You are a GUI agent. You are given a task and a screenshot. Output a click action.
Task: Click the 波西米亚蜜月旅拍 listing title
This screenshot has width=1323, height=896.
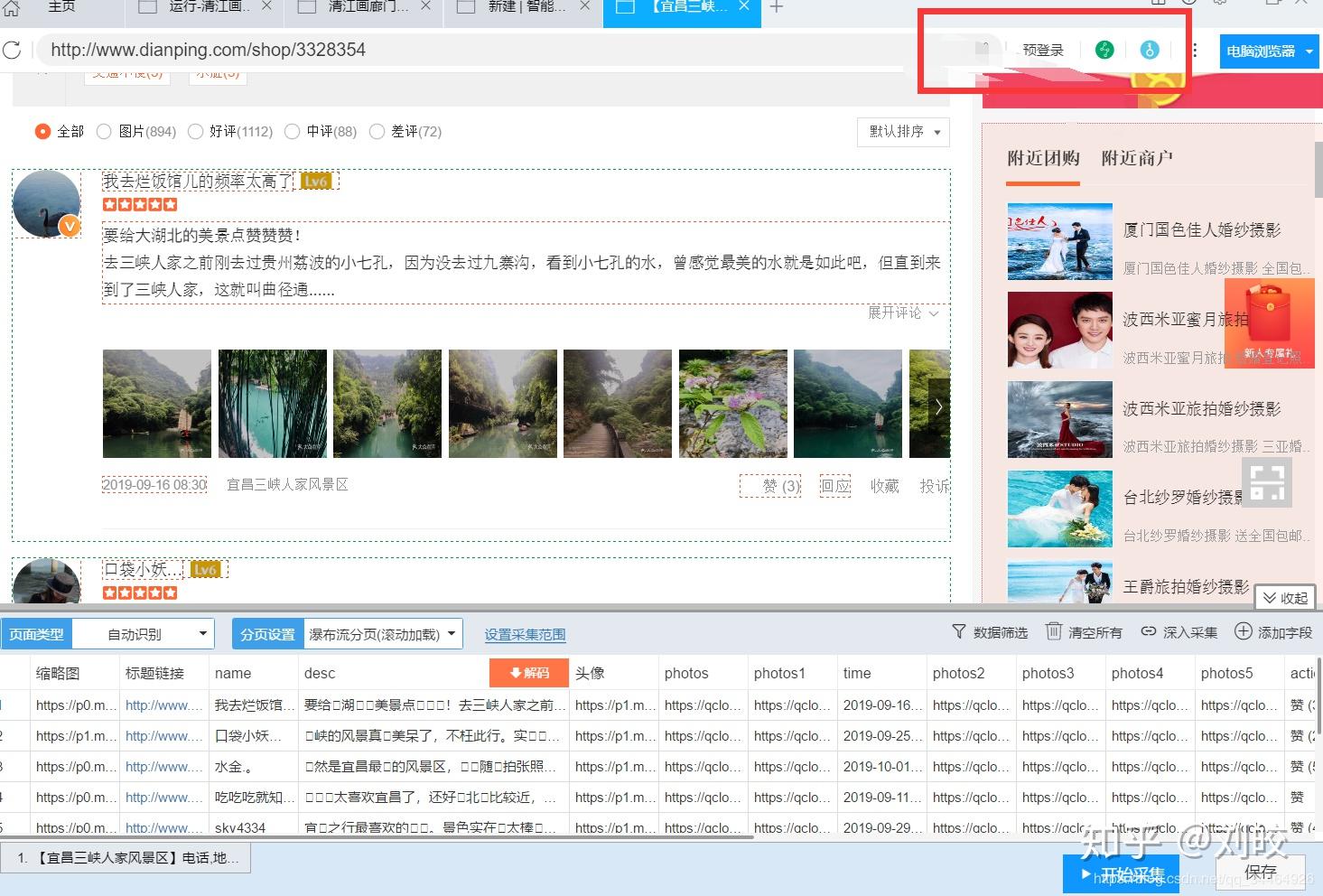click(x=1186, y=319)
